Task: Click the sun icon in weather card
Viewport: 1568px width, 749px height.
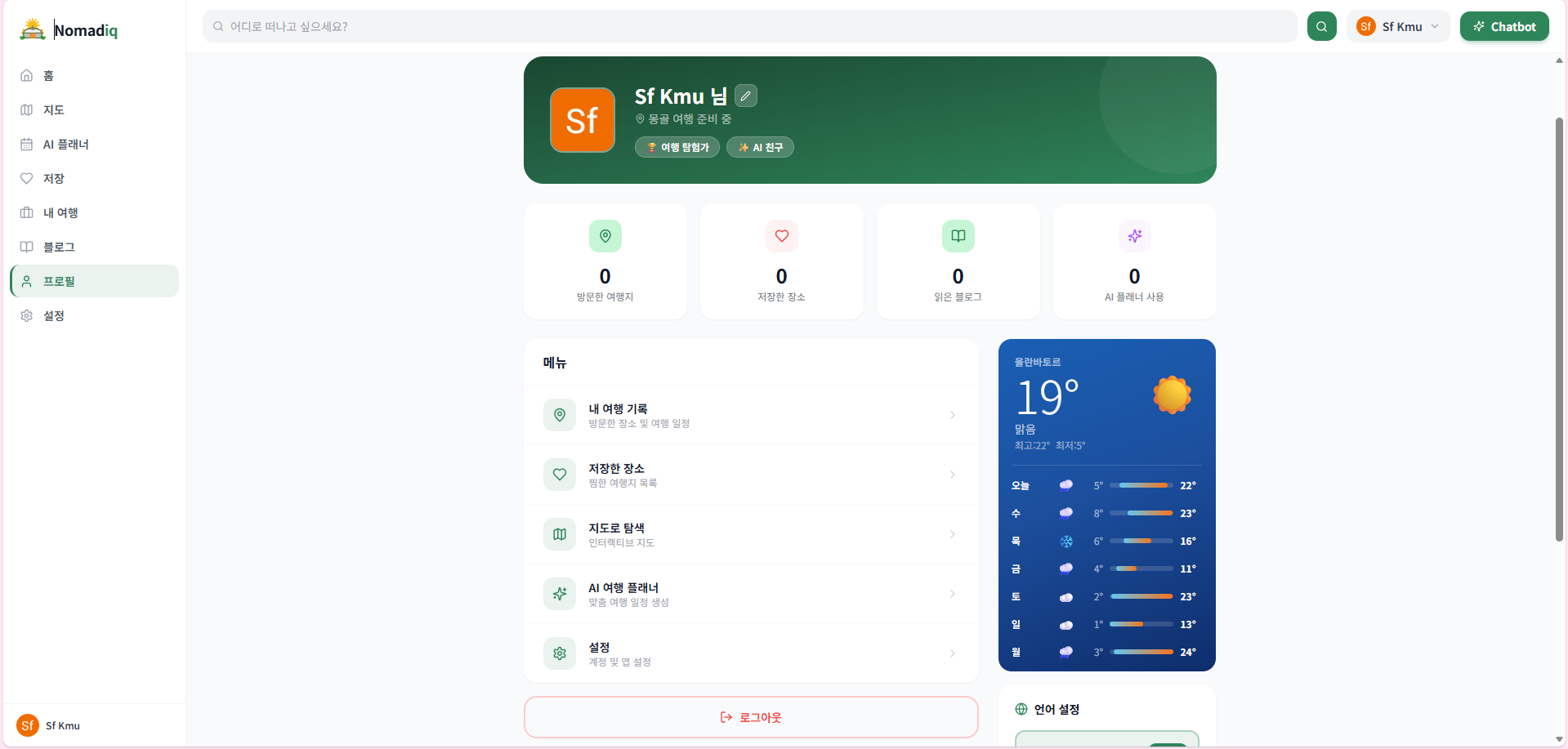Action: tap(1172, 395)
